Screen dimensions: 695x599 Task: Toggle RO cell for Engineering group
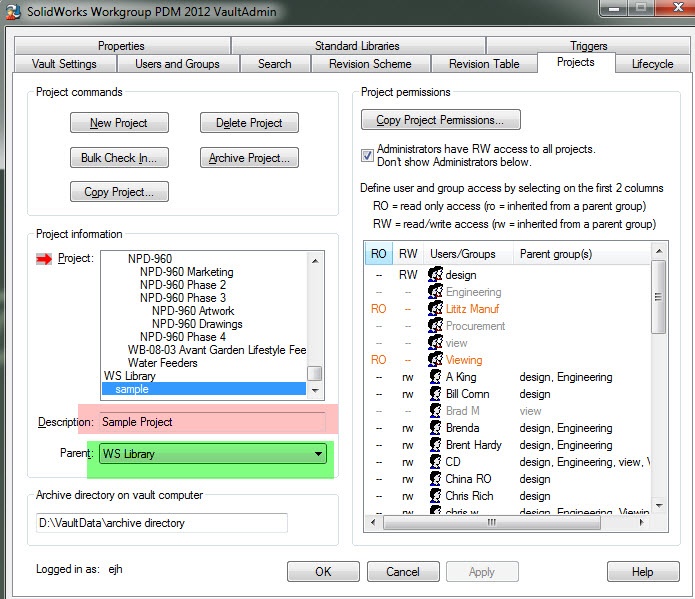379,292
